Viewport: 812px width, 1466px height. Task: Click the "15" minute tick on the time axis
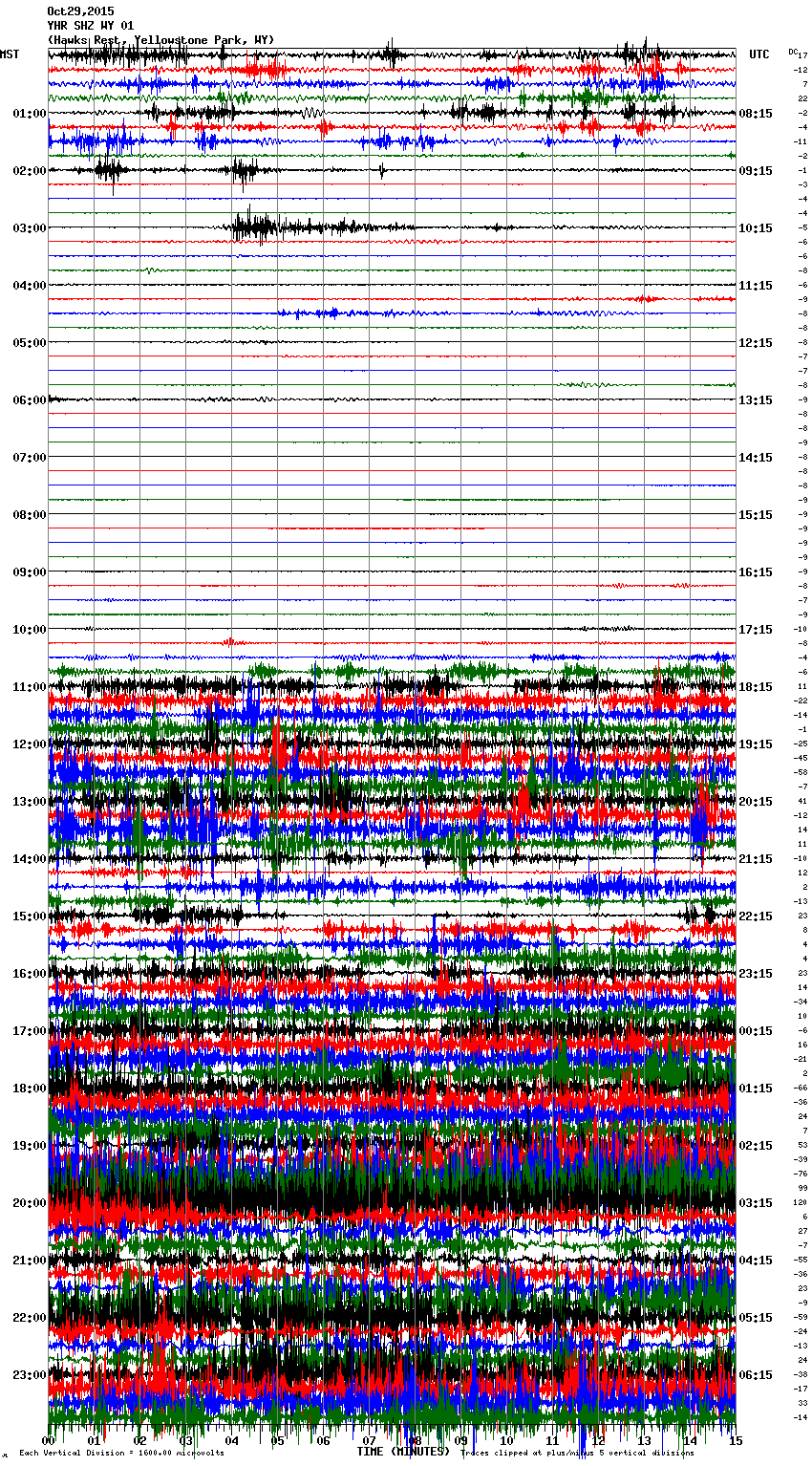pos(736,1440)
